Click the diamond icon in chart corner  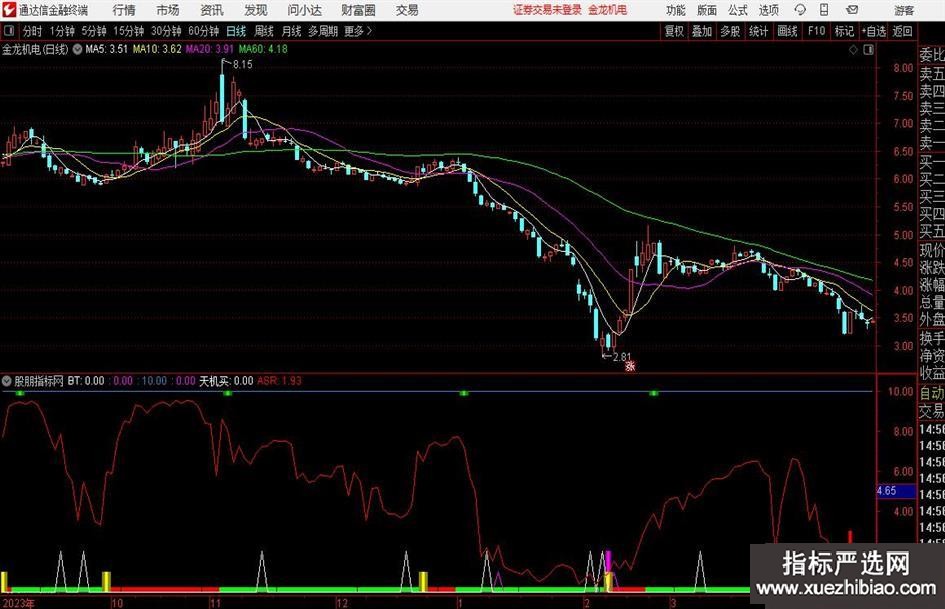[x=853, y=50]
